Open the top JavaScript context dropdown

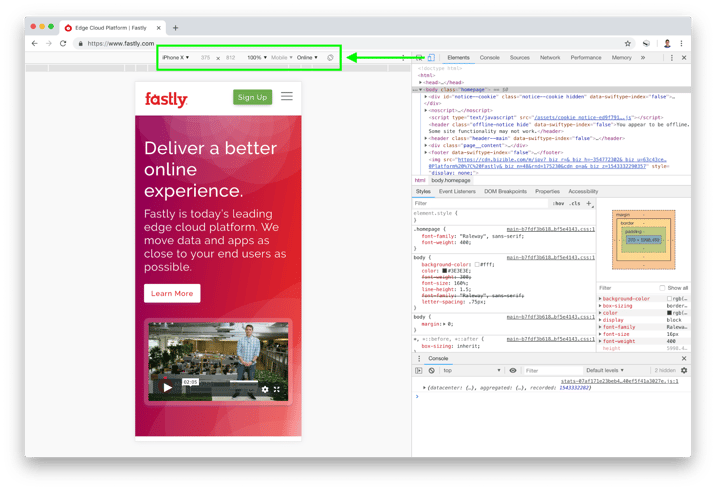point(472,370)
